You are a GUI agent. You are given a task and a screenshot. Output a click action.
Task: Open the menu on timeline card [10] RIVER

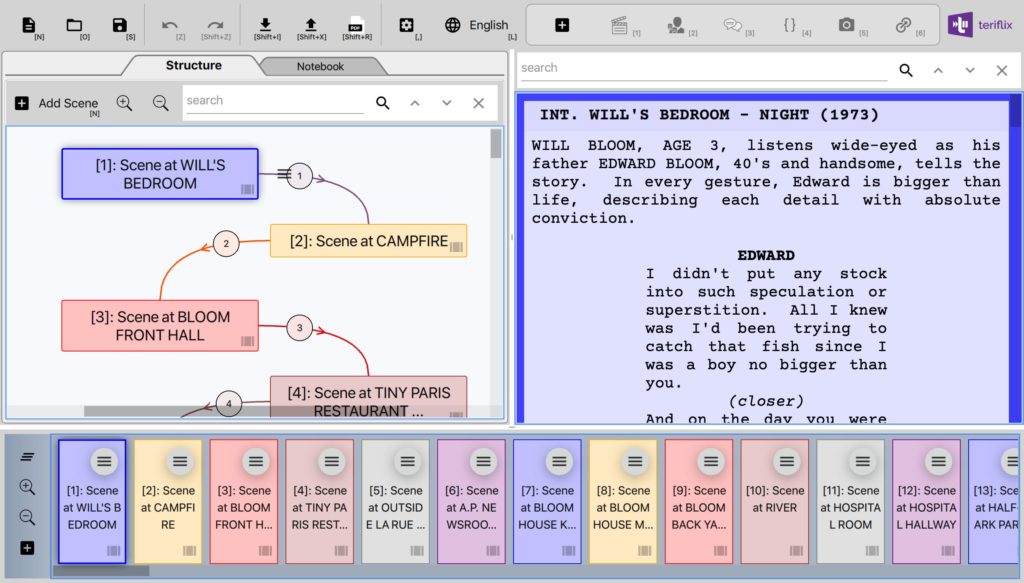786,462
